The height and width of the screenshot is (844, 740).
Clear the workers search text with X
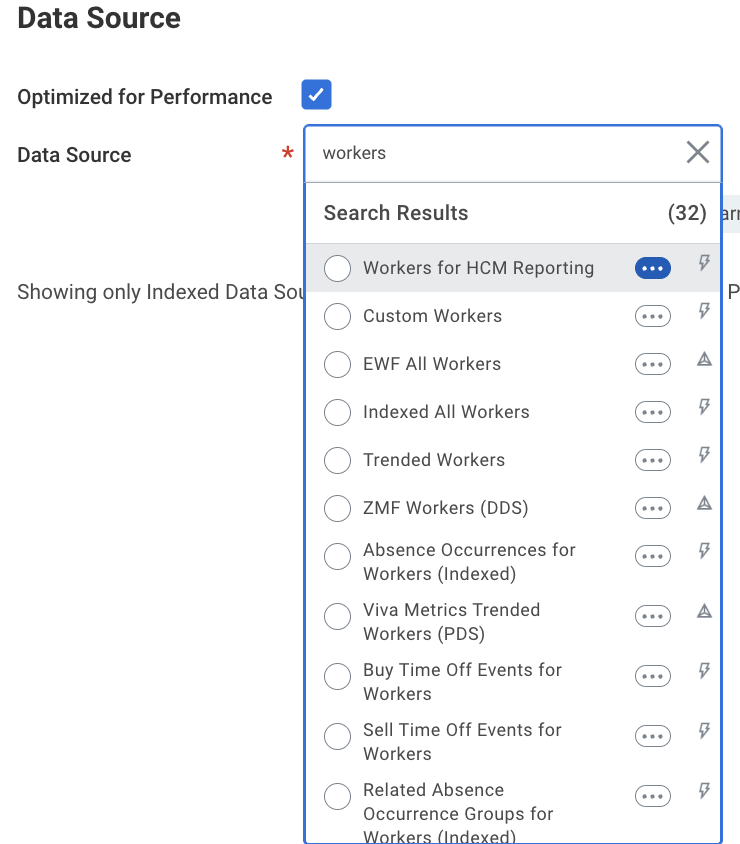pyautogui.click(x=697, y=152)
